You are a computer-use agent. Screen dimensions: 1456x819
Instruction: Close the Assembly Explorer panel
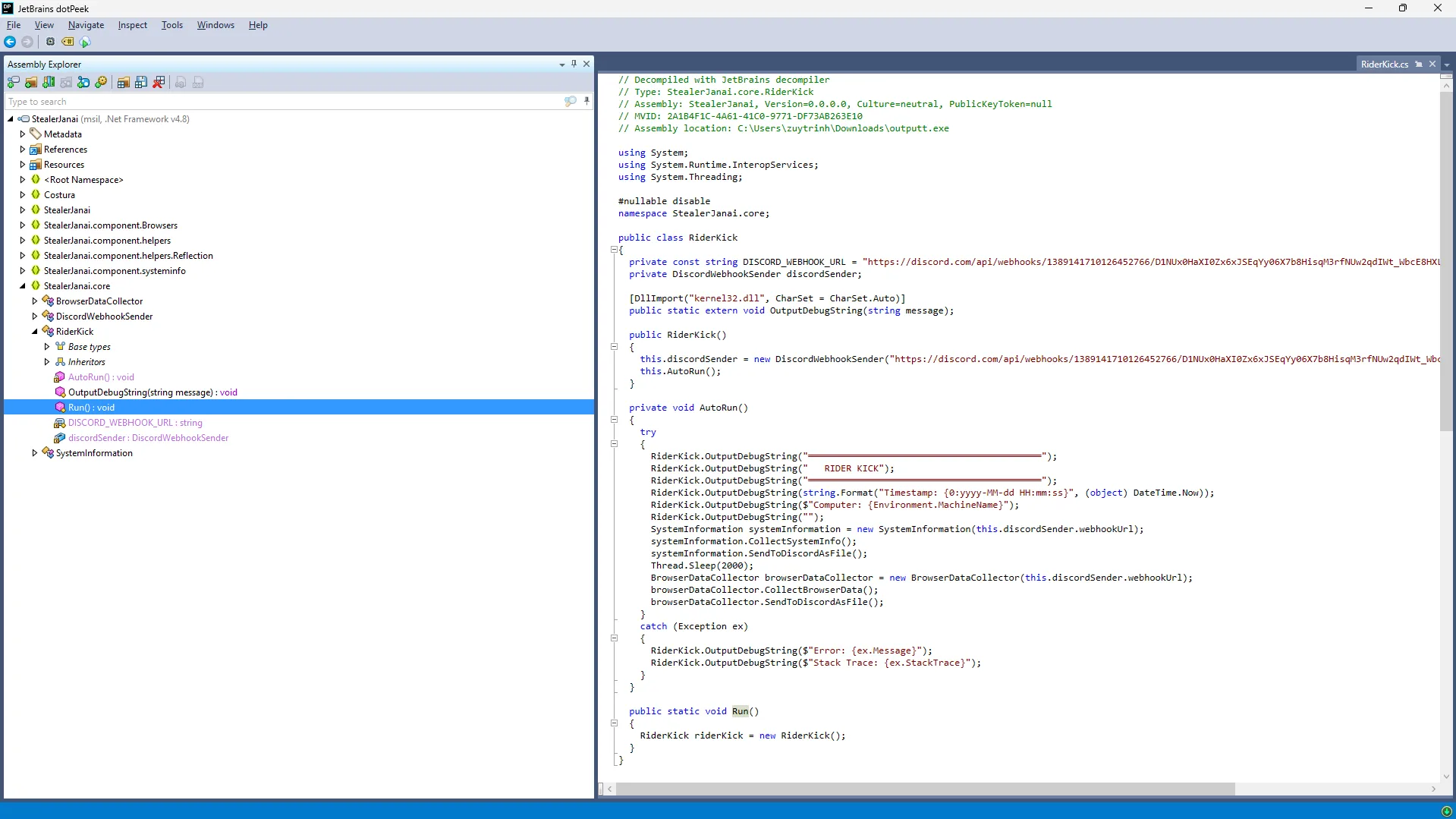586,64
